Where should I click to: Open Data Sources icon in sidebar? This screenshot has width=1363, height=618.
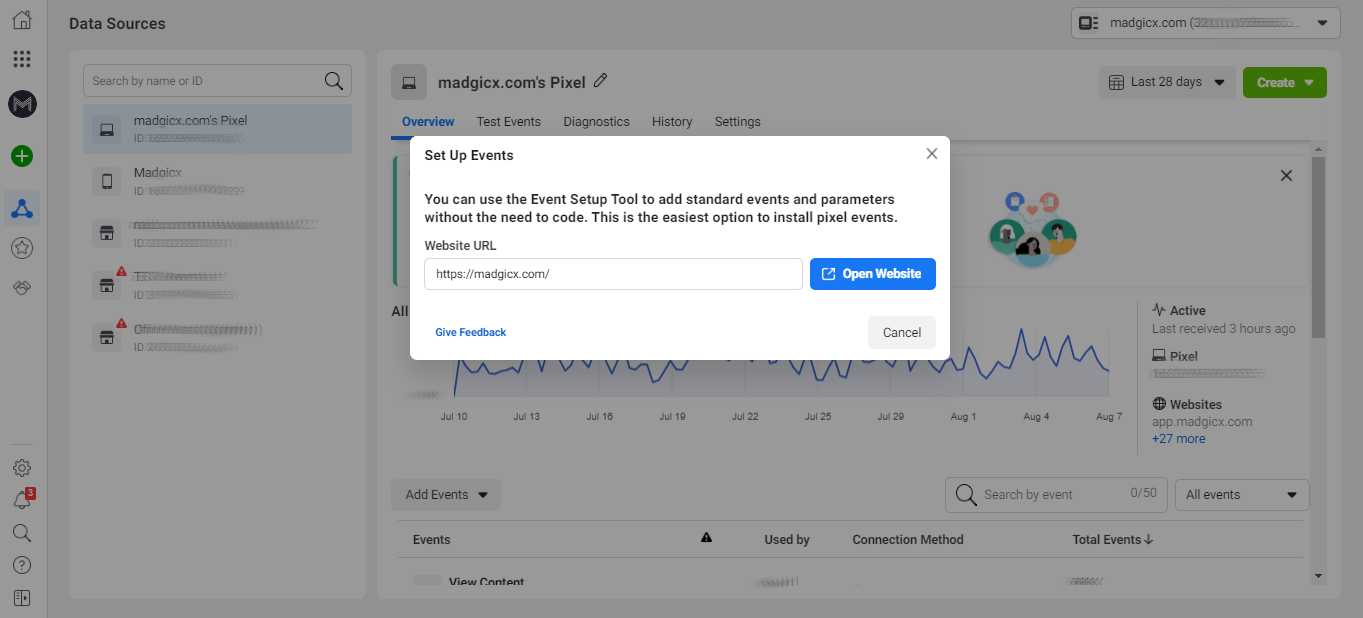point(22,208)
